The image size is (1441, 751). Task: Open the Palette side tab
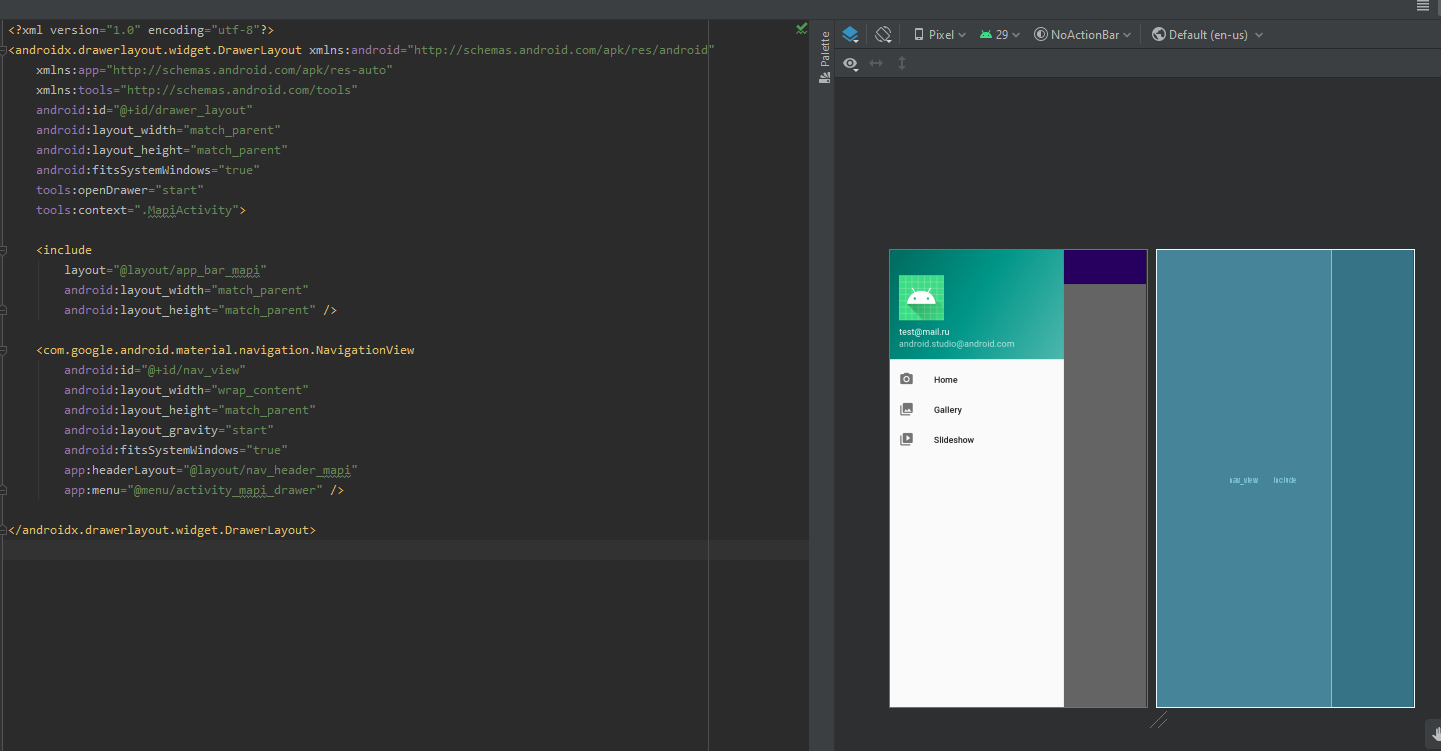point(825,57)
